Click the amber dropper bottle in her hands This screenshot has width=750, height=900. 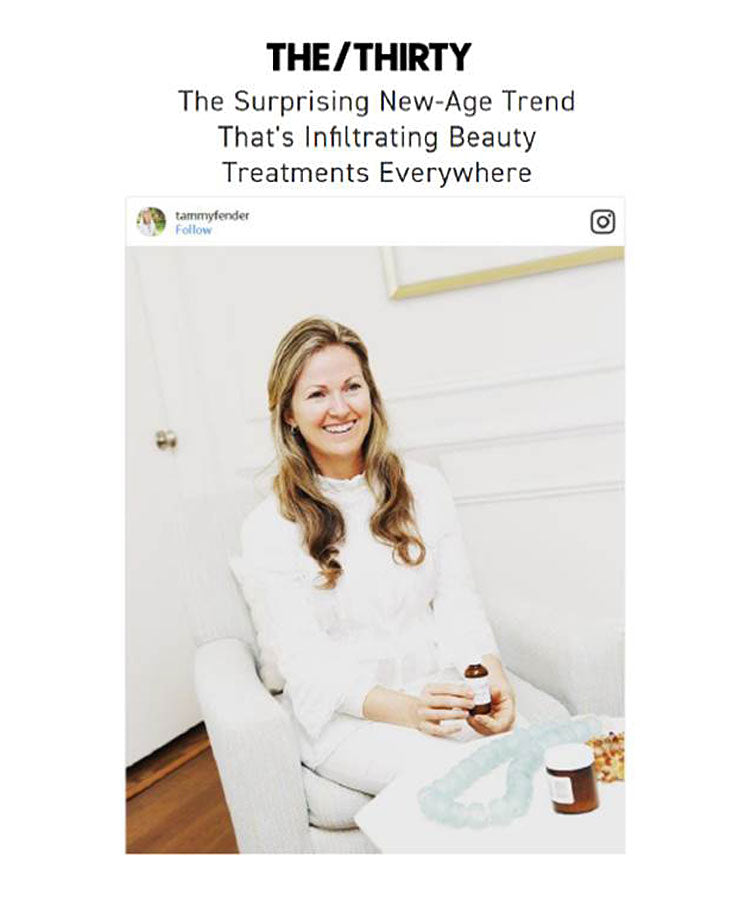tap(477, 688)
